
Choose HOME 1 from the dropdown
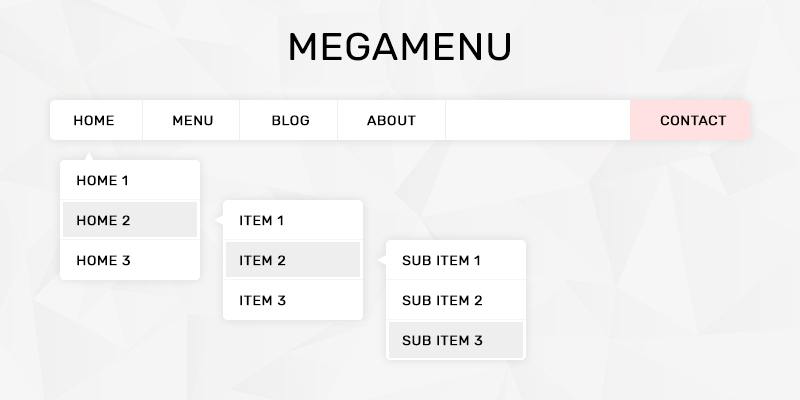[x=130, y=181]
